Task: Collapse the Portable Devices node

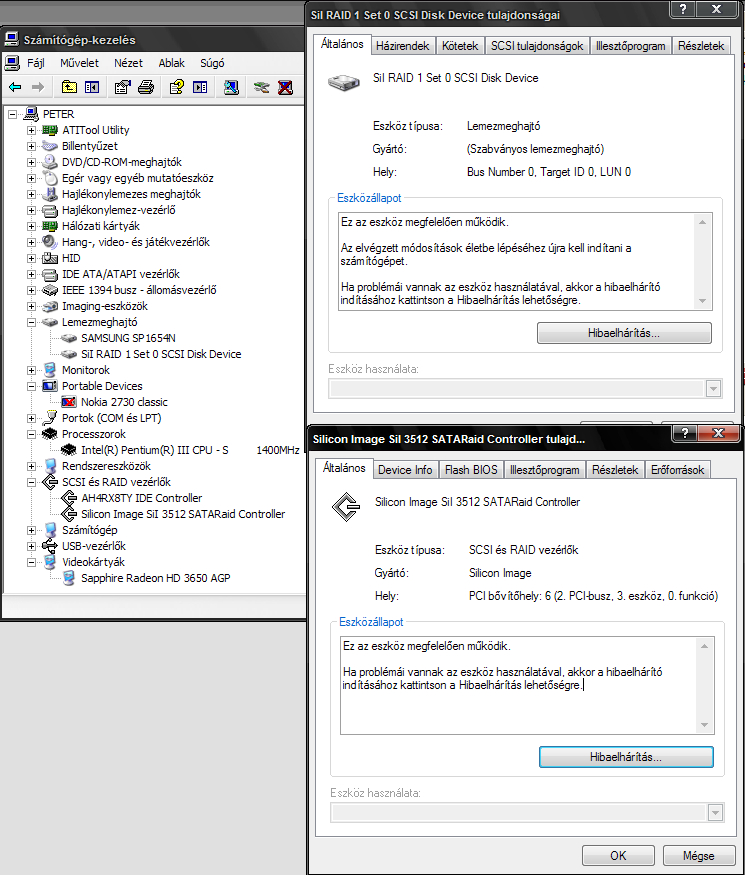Action: click(31, 386)
